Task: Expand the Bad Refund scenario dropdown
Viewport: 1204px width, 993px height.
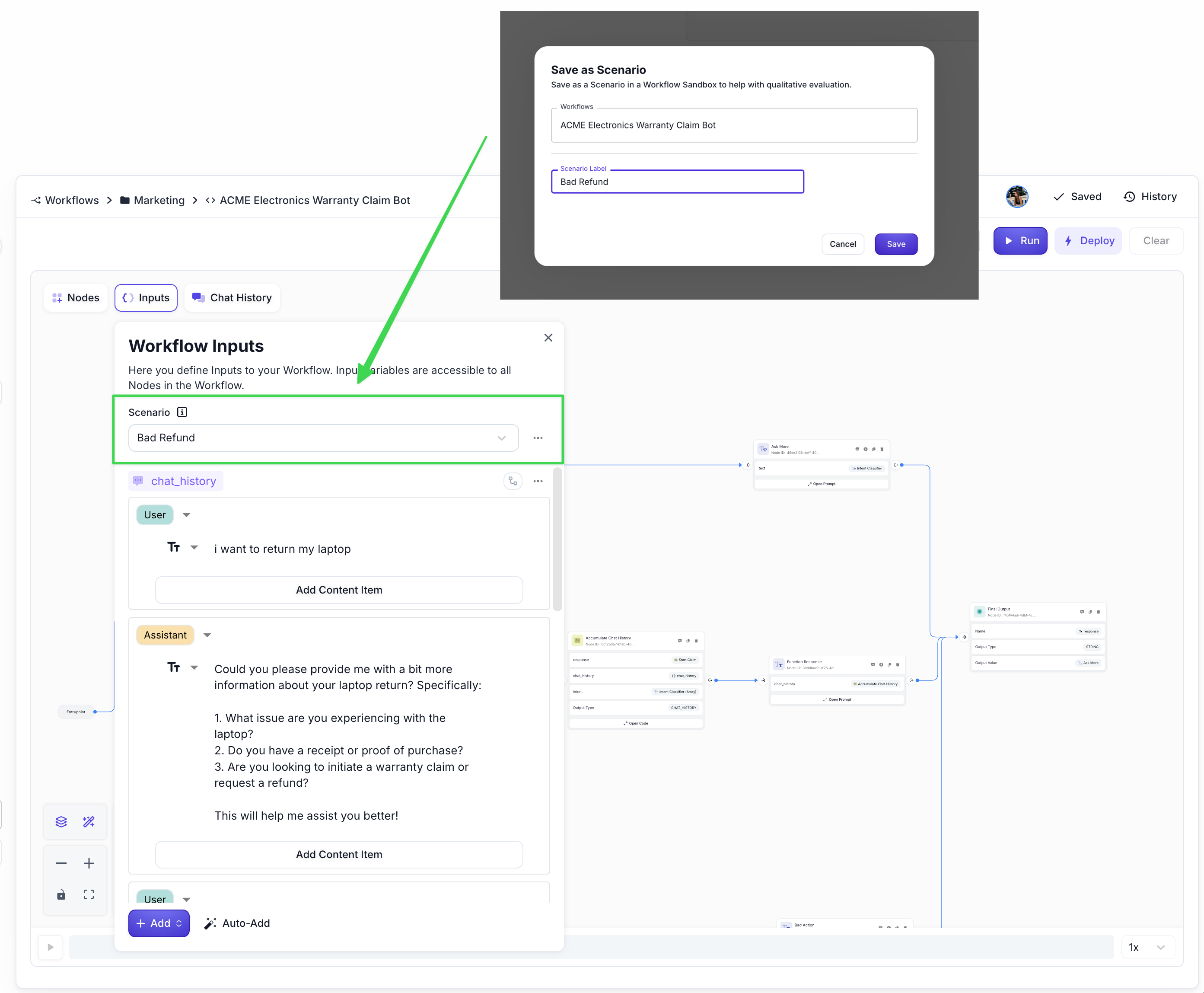Action: tap(501, 438)
